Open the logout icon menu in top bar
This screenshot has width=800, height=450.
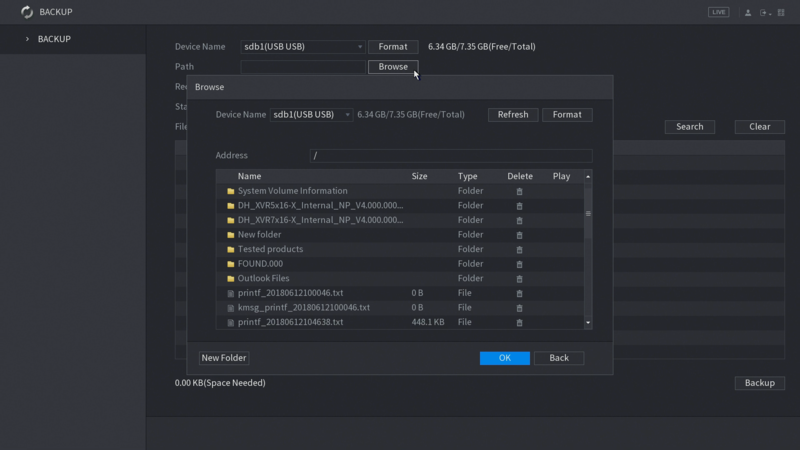[x=765, y=12]
